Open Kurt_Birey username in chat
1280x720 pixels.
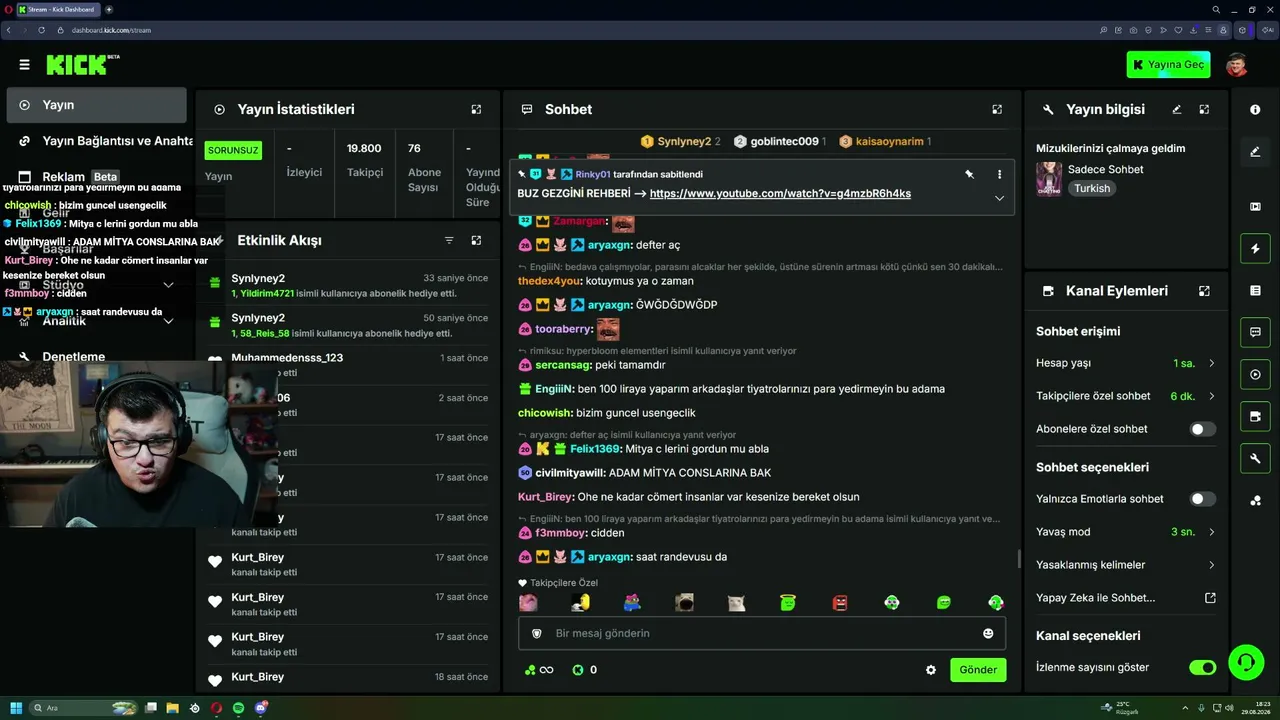545,497
